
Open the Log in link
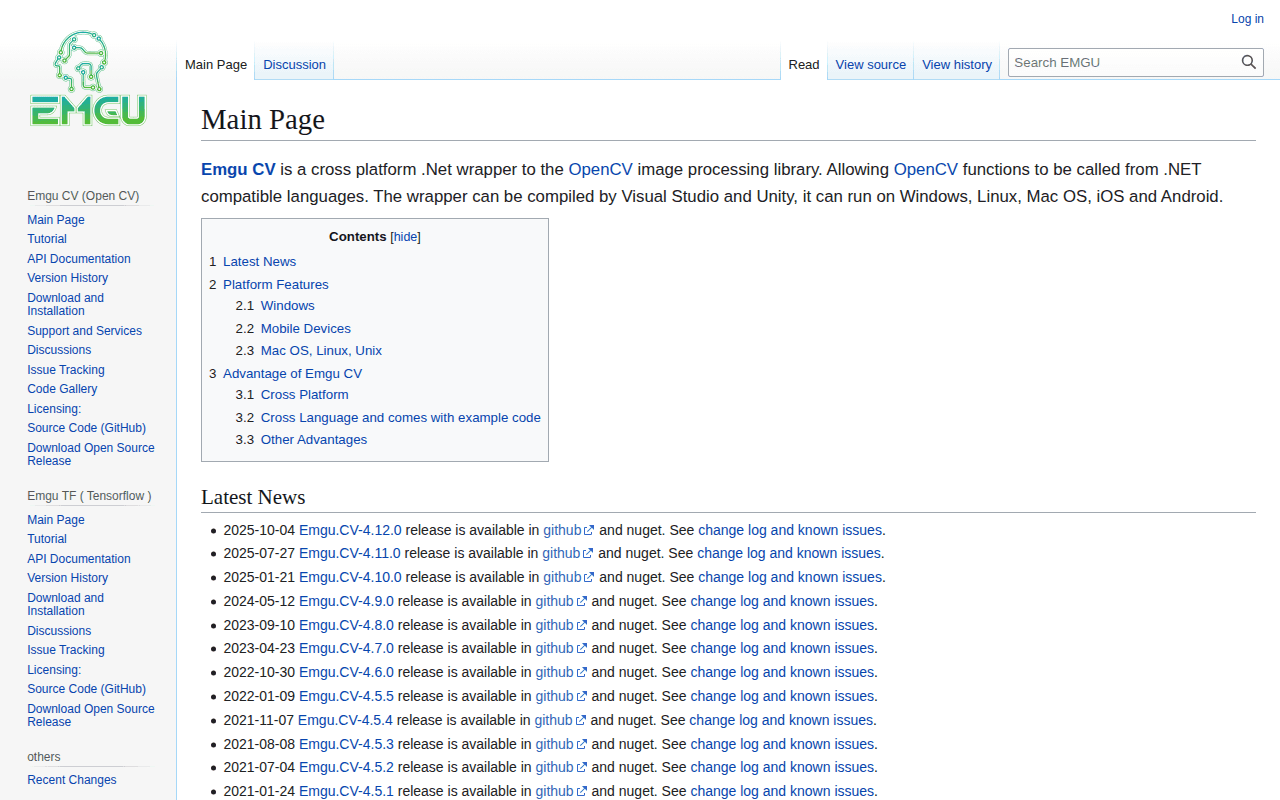click(1247, 19)
